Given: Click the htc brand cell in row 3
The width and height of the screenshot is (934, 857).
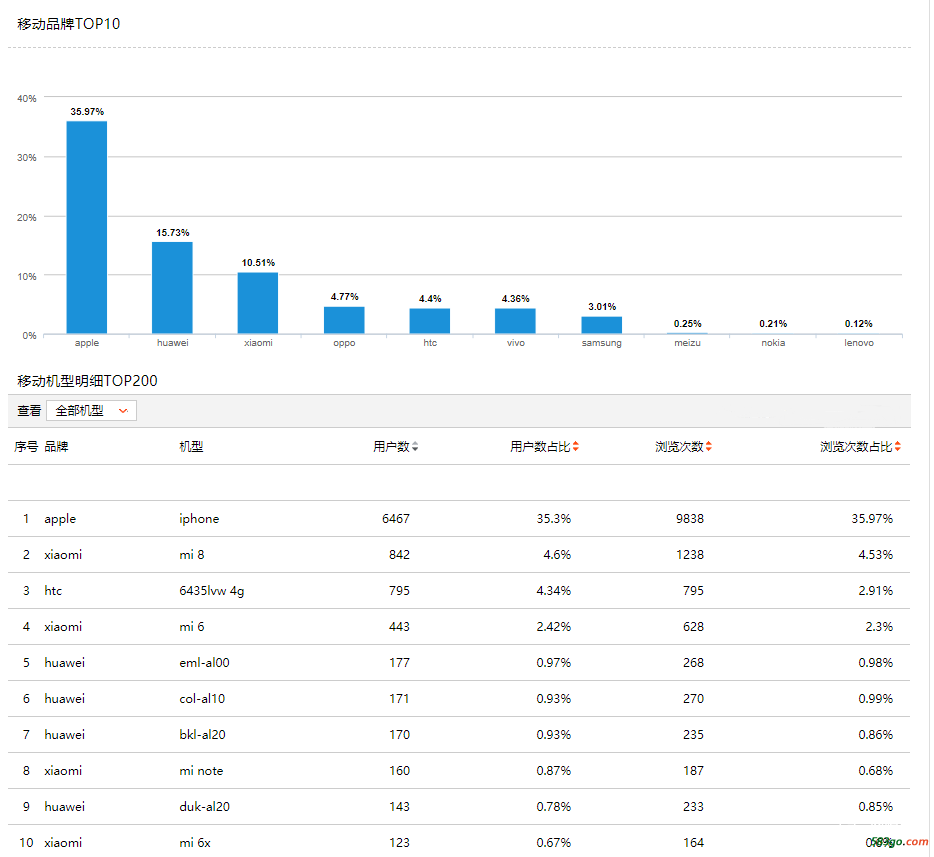Looking at the screenshot, I should (53, 591).
